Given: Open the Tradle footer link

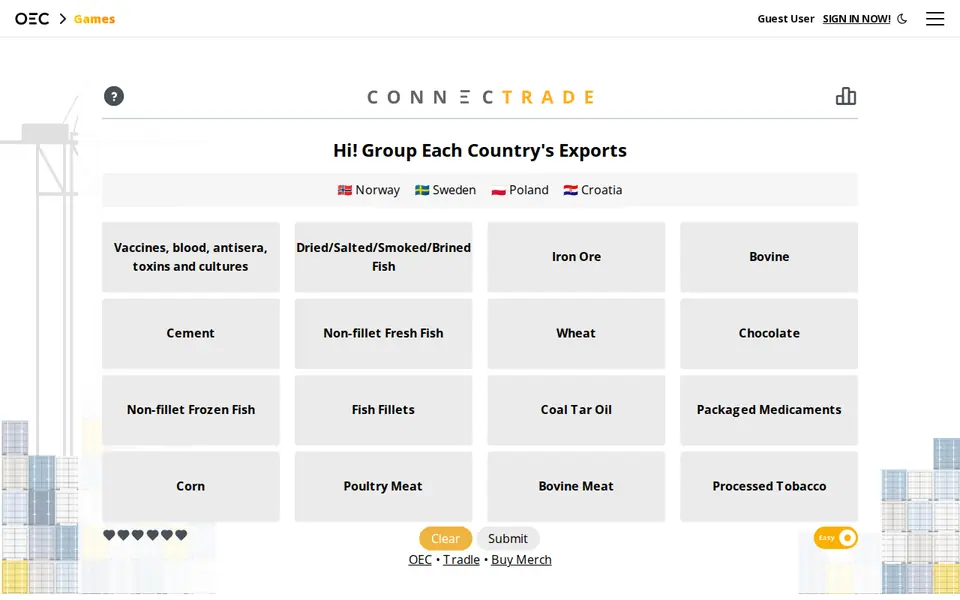Looking at the screenshot, I should coord(461,560).
